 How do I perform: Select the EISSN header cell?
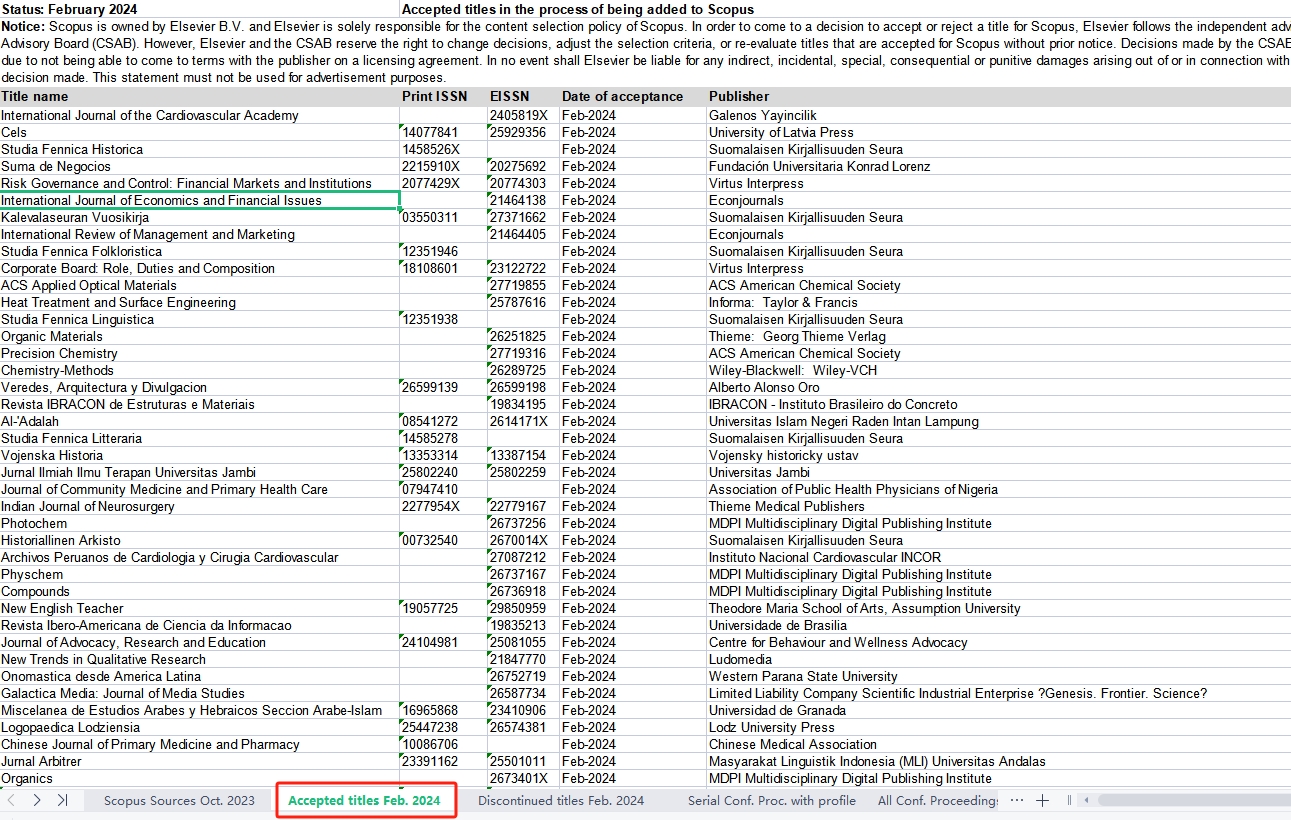point(524,97)
